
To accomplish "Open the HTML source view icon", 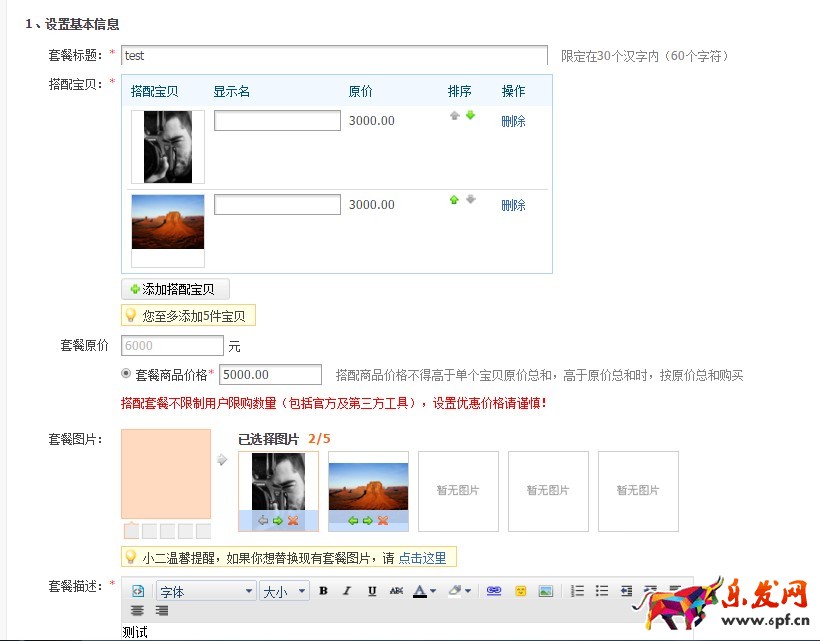I will pos(139,590).
